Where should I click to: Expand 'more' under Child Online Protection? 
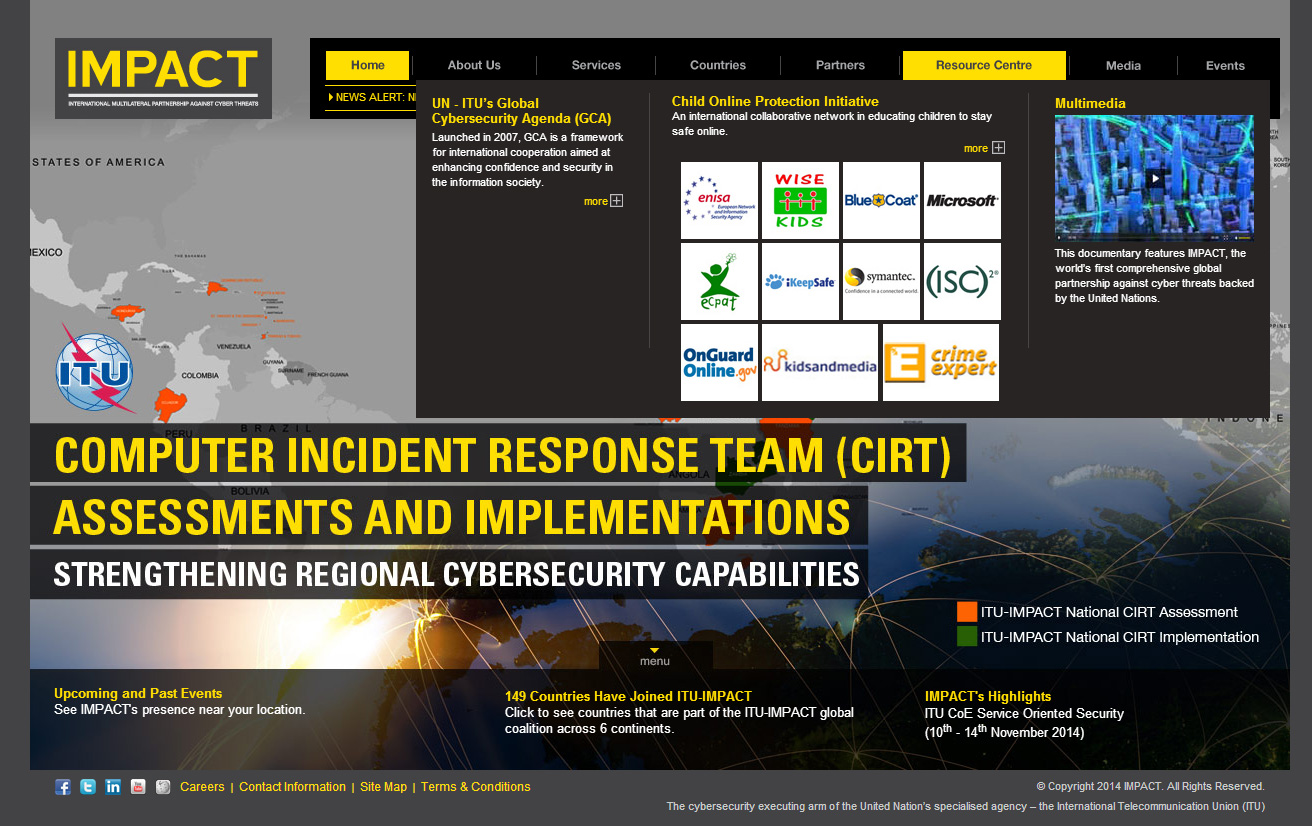click(984, 148)
